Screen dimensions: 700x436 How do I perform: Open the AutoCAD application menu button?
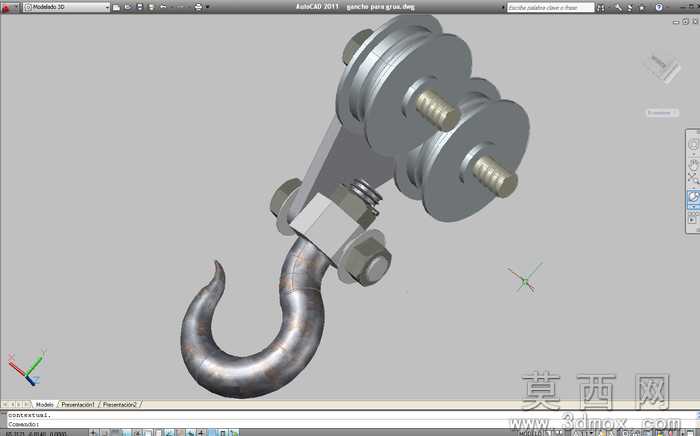tap(8, 7)
